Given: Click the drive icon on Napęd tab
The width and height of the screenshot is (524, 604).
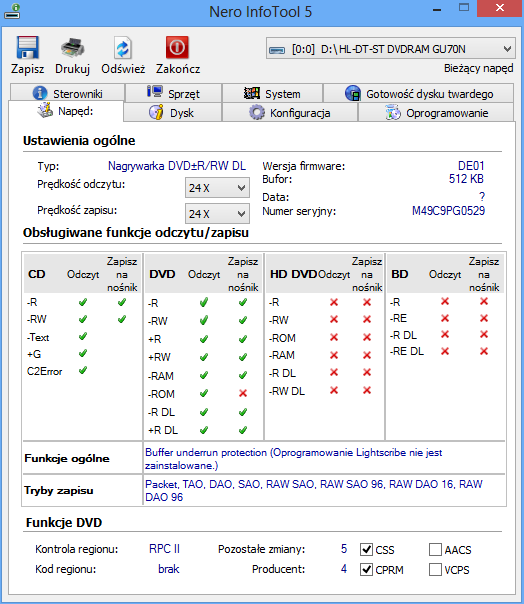Looking at the screenshot, I should tap(45, 110).
